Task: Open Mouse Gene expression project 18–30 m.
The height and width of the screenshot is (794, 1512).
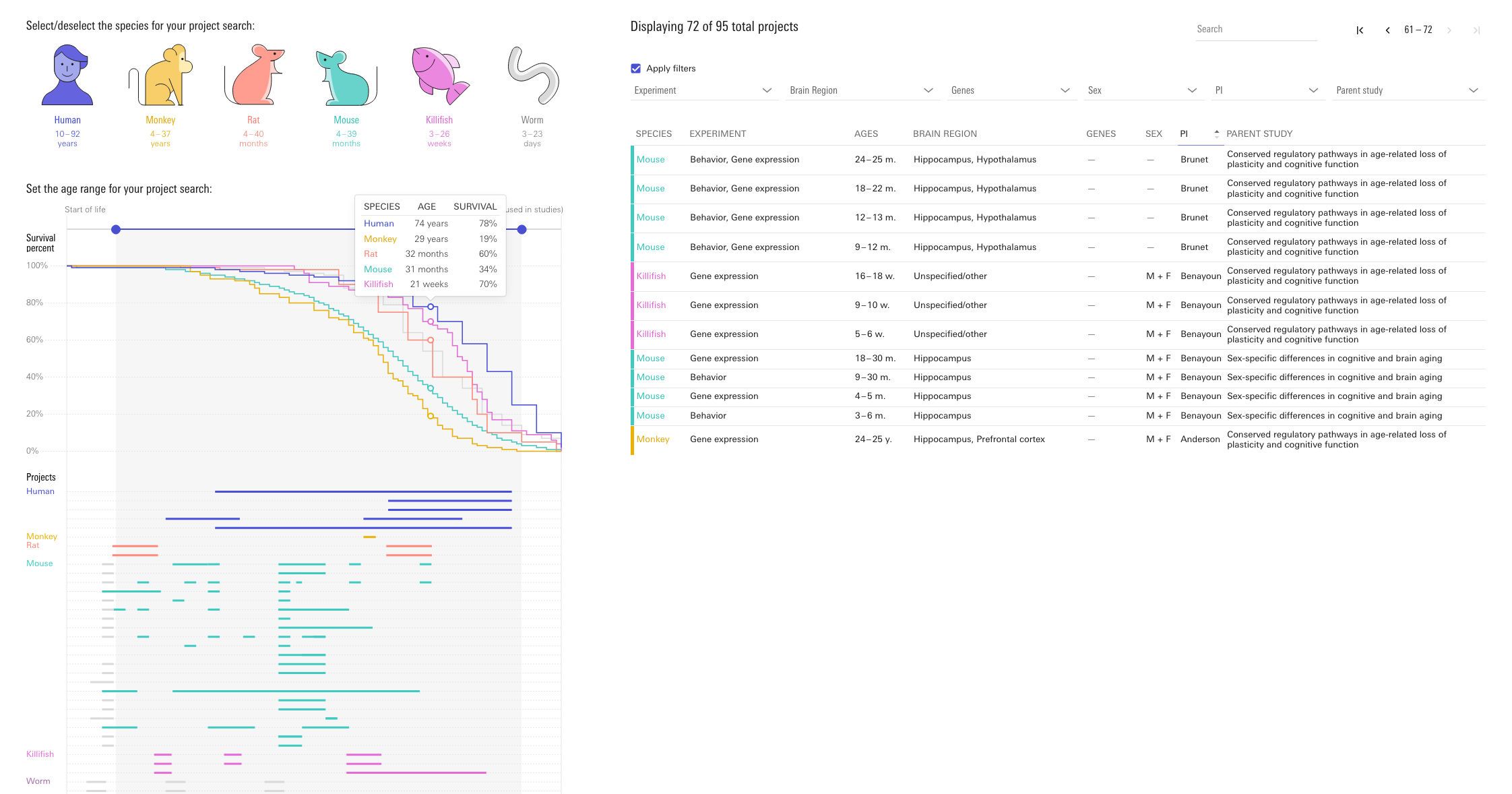Action: click(1058, 359)
